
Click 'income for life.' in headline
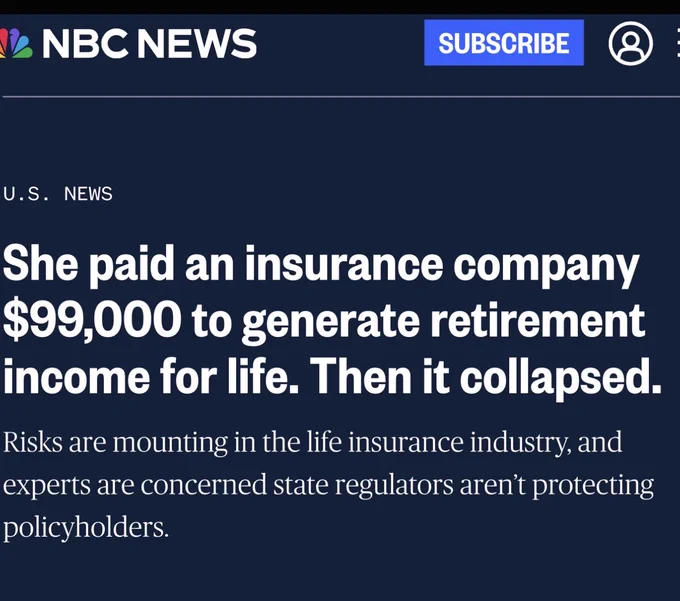[x=151, y=376]
